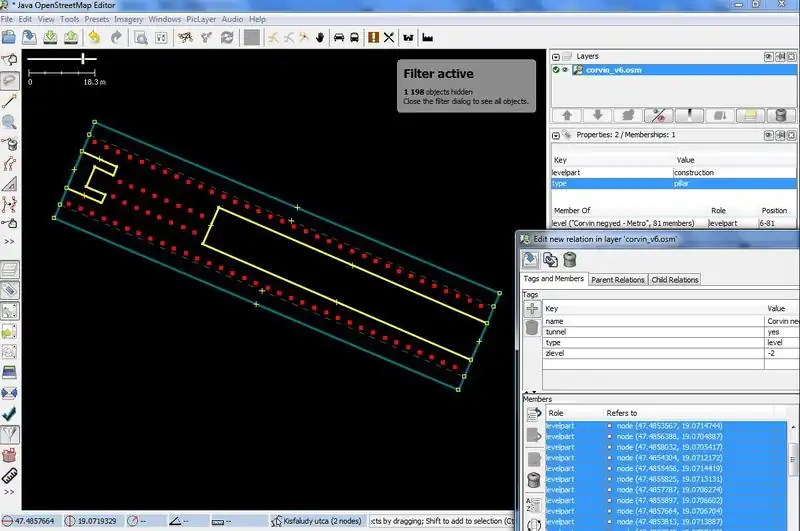Expand the left toolbar's double-chevron overflow
The image size is (800, 531).
pos(9,241)
